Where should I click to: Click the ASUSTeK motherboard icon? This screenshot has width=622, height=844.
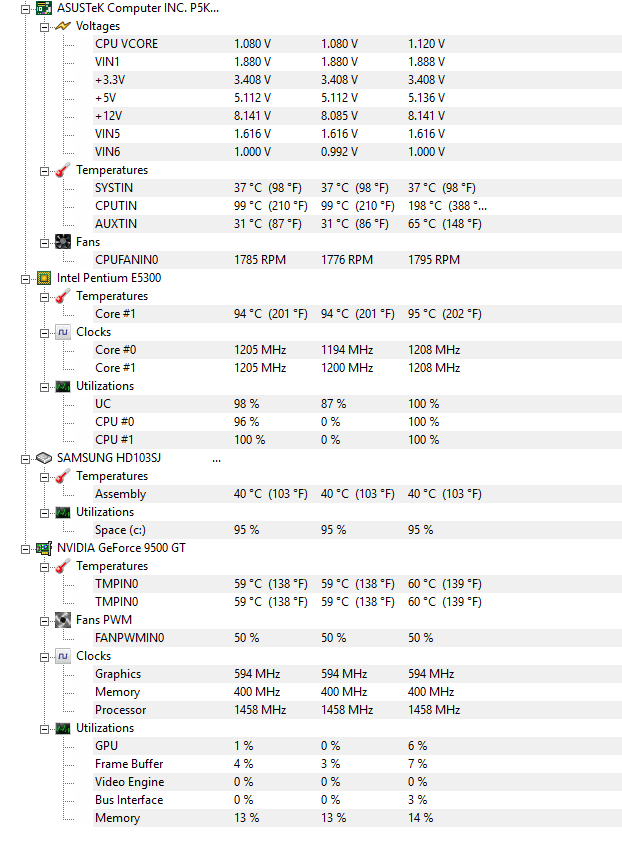point(44,8)
